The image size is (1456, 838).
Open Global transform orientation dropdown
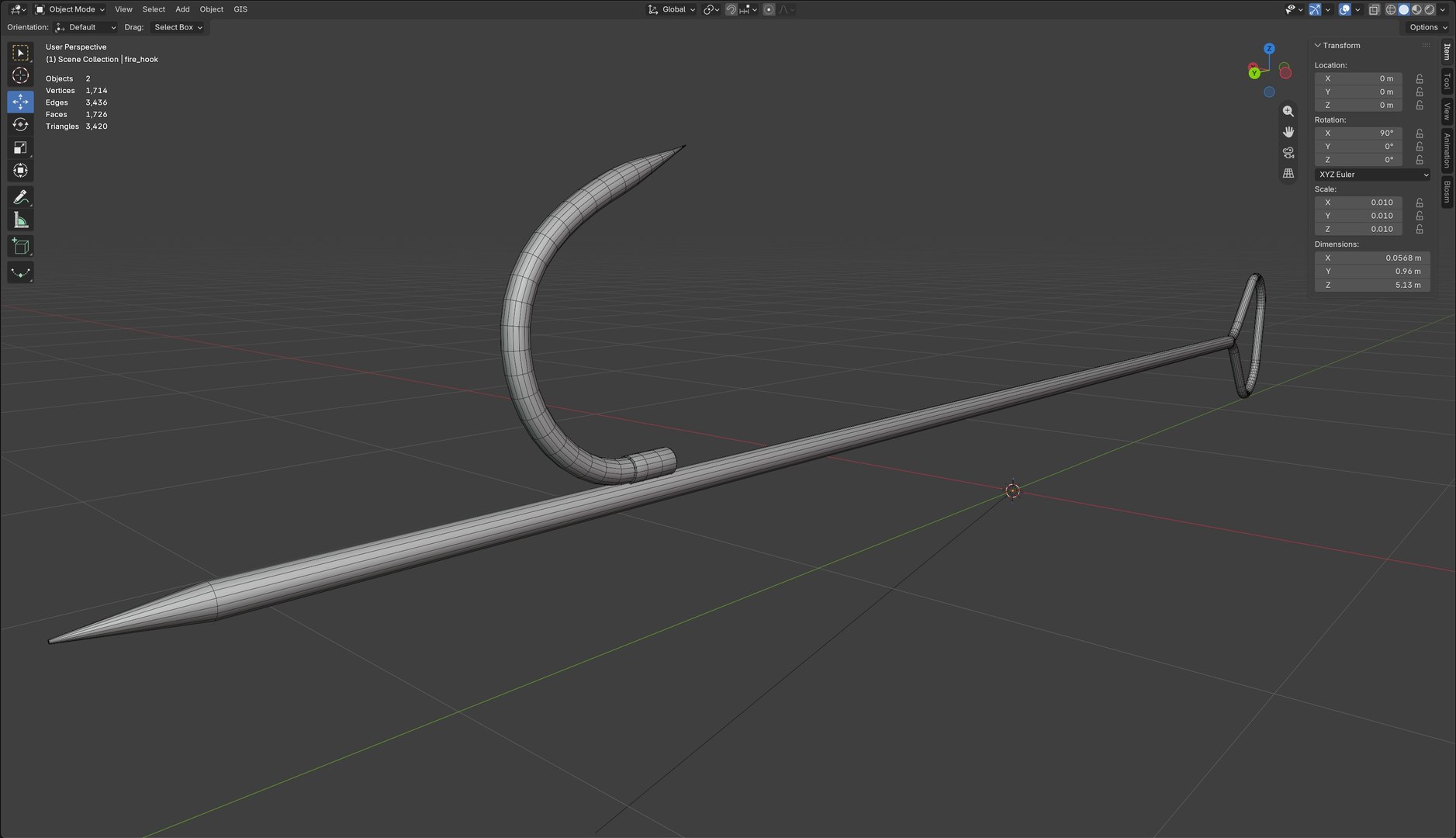coord(672,9)
